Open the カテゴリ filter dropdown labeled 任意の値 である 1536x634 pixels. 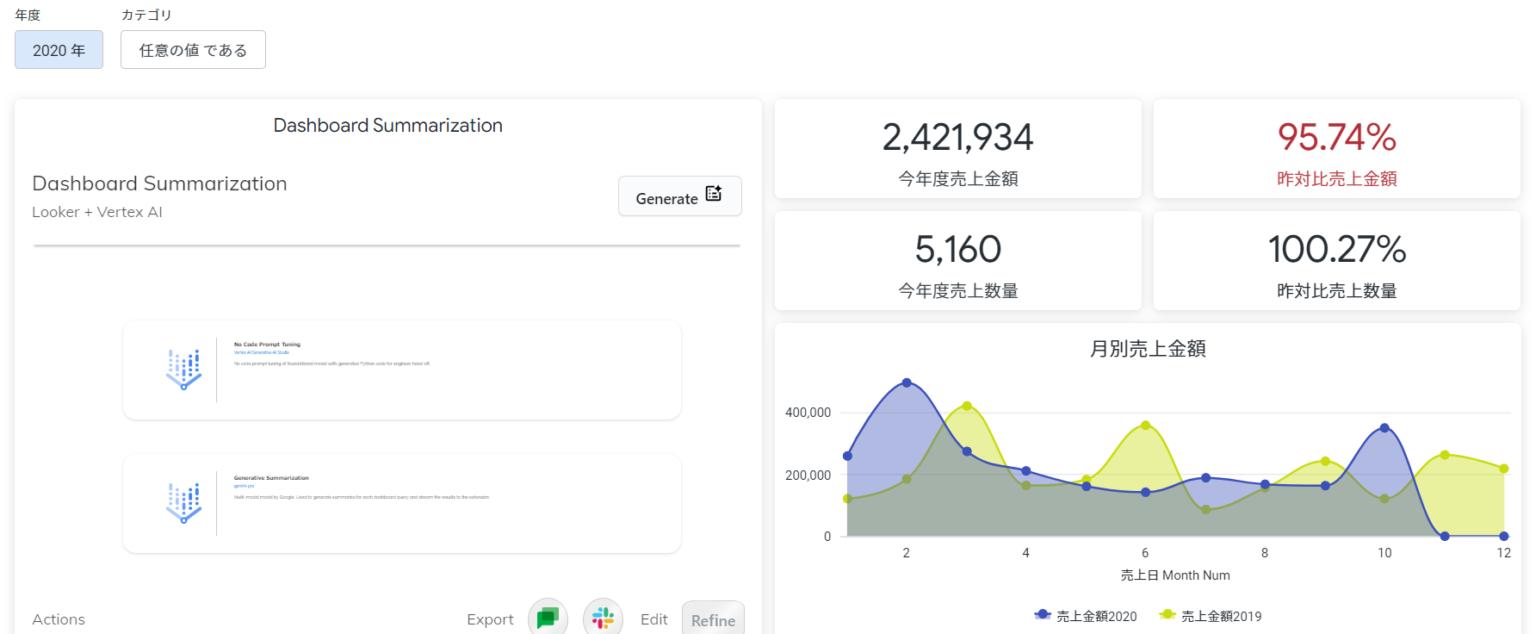coord(192,49)
